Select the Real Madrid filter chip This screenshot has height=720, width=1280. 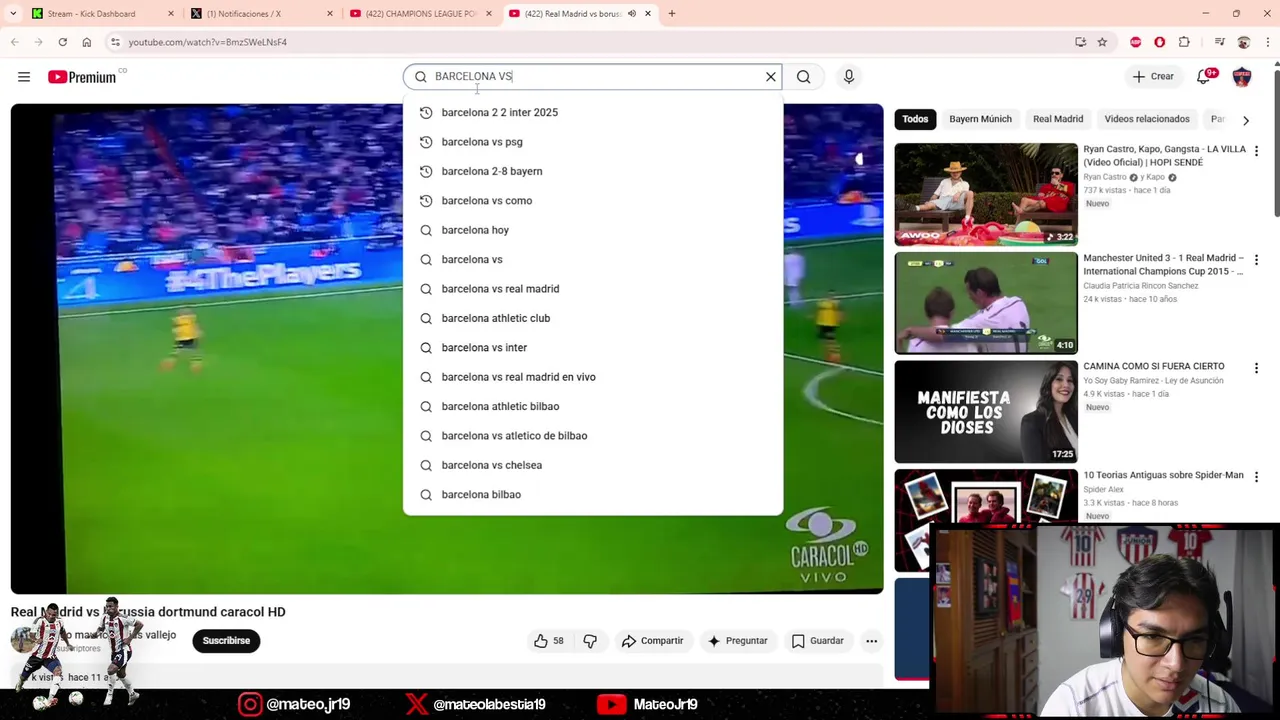1058,119
